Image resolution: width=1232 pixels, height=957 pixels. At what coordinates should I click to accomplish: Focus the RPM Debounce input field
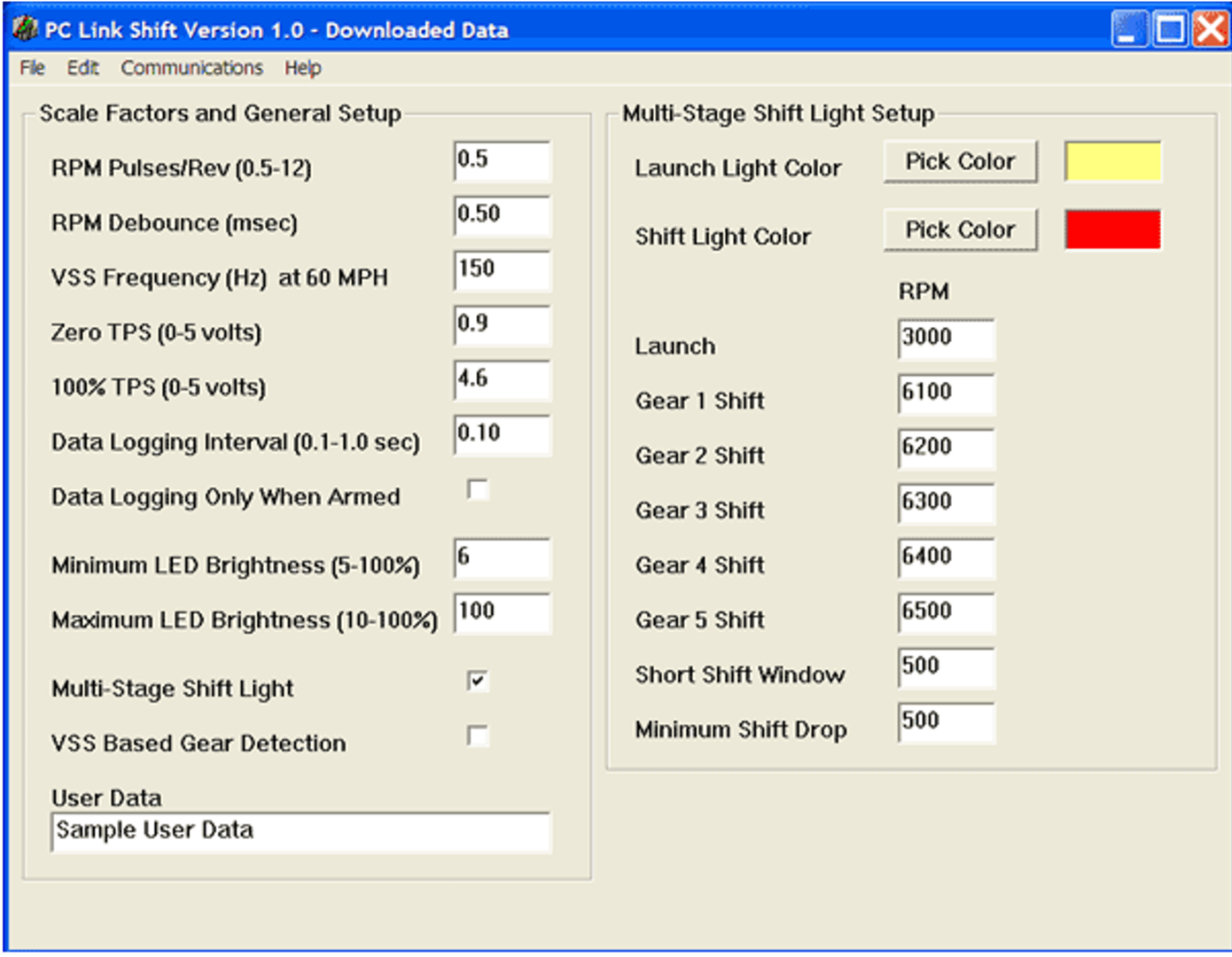[502, 216]
